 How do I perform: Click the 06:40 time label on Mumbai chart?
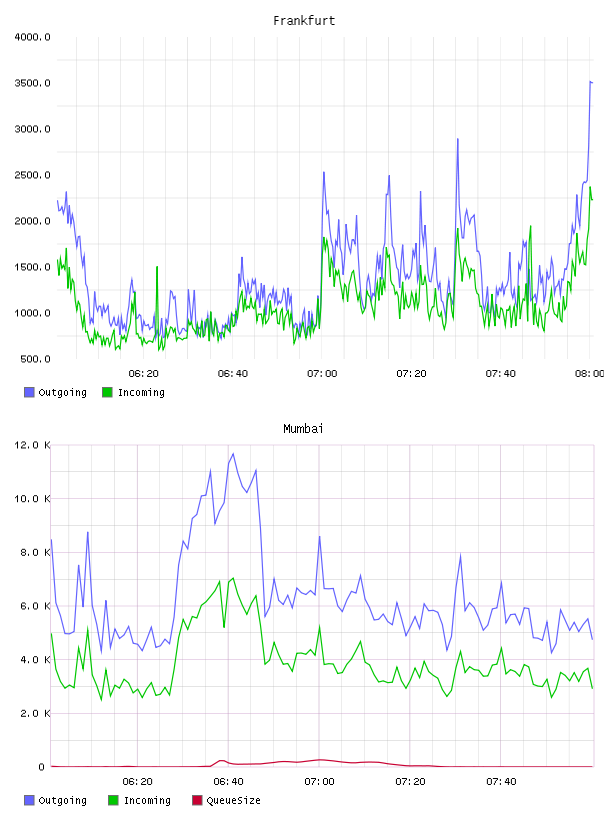(x=229, y=782)
